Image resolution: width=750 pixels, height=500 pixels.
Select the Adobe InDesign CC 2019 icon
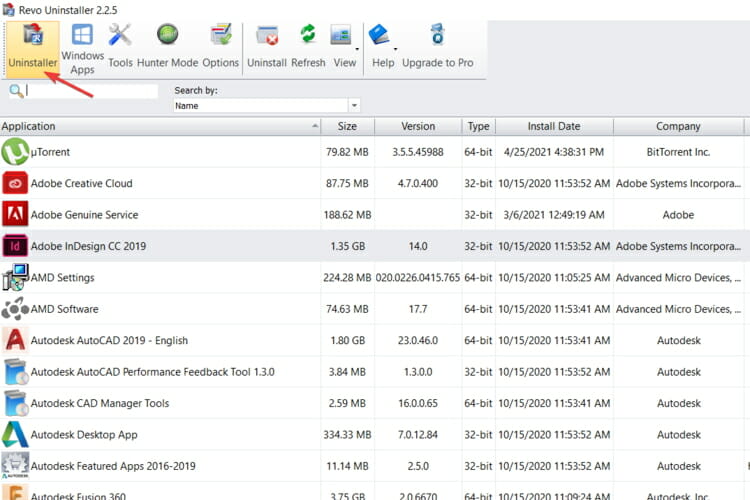click(x=15, y=246)
